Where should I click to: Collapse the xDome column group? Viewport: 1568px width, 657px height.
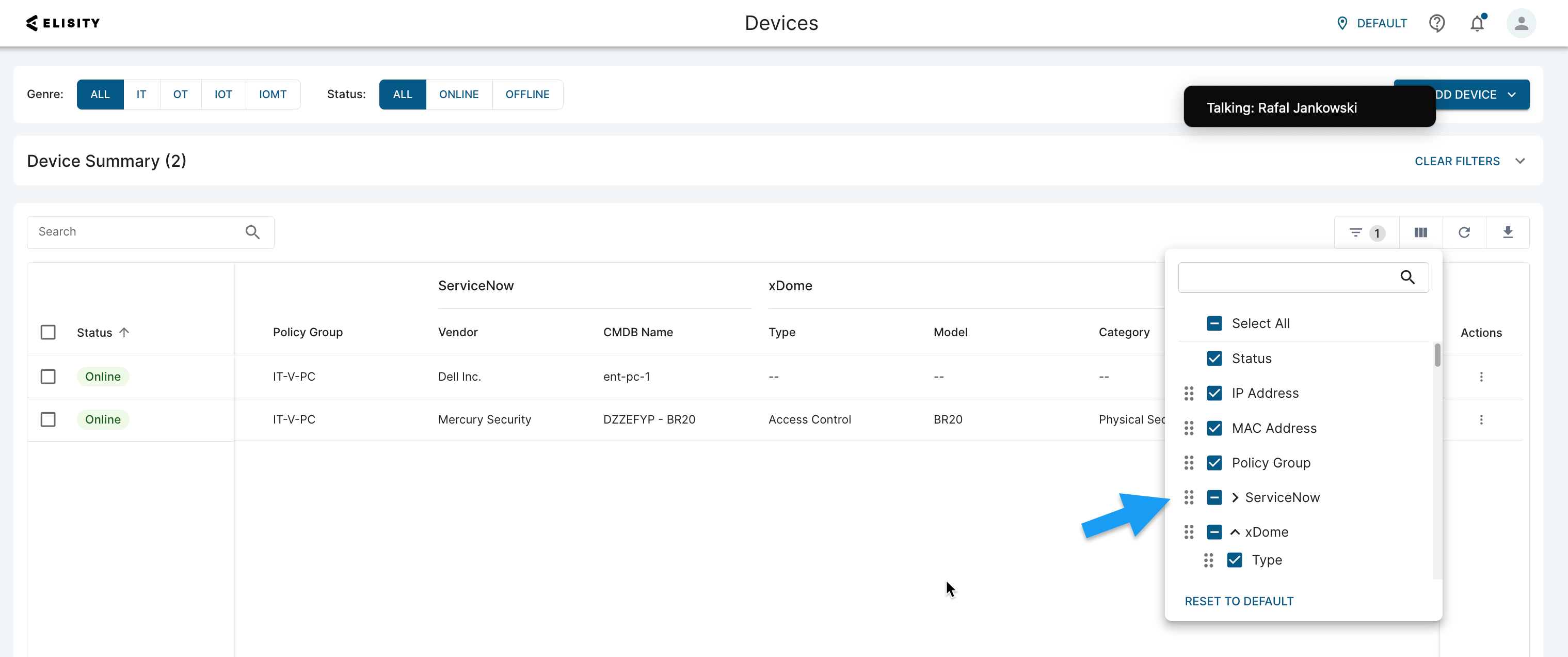pos(1235,531)
